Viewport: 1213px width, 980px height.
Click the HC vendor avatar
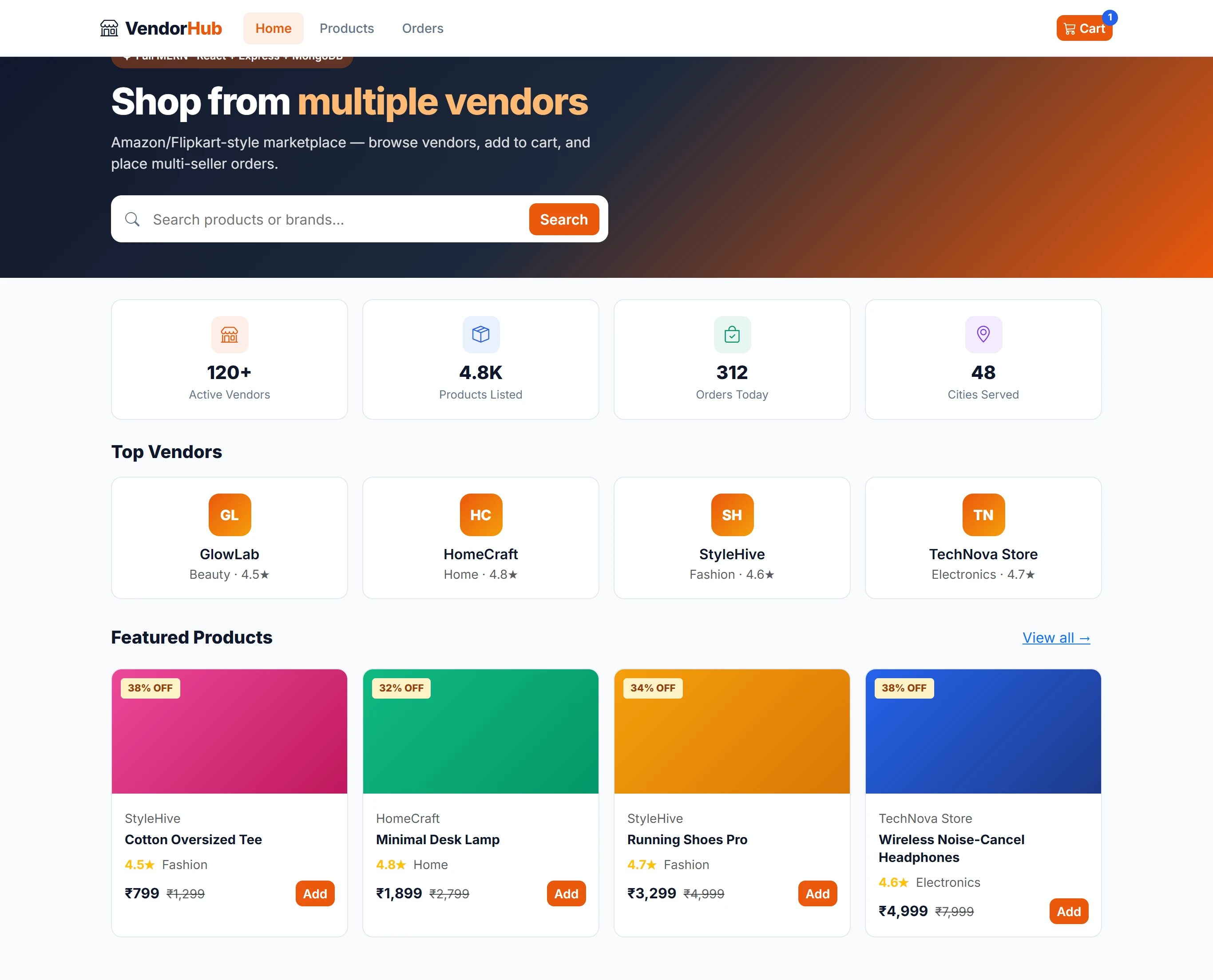coord(480,515)
